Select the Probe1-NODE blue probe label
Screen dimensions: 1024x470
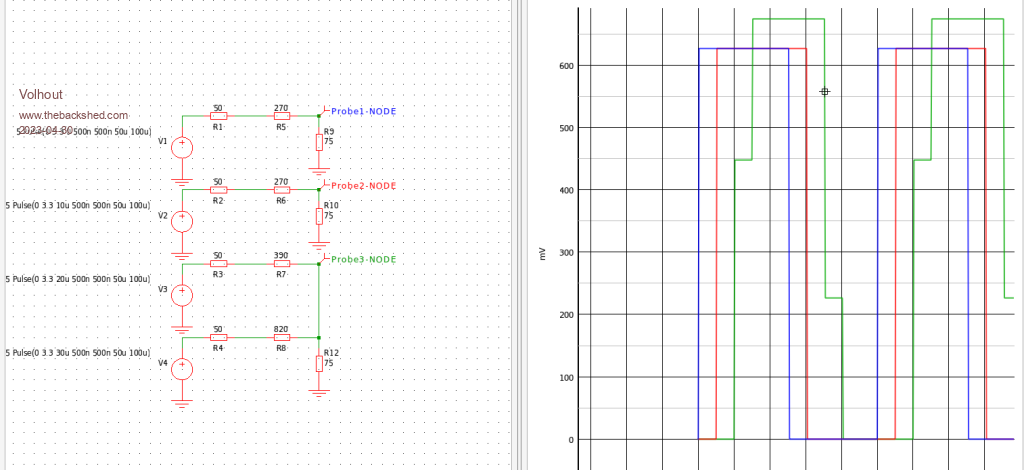363,112
